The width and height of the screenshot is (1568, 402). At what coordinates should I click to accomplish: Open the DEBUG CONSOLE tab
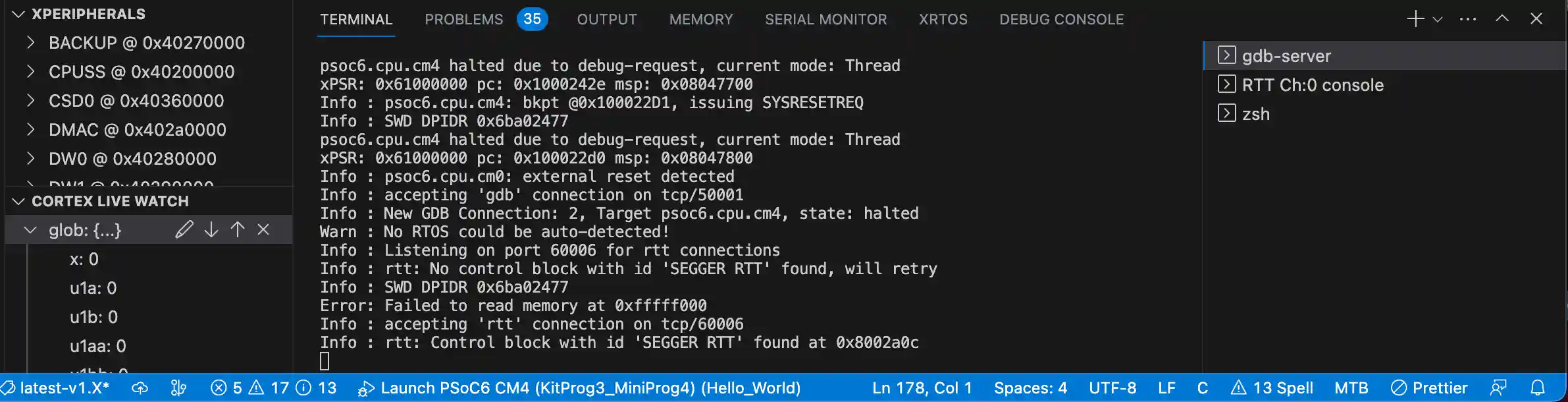point(1061,18)
